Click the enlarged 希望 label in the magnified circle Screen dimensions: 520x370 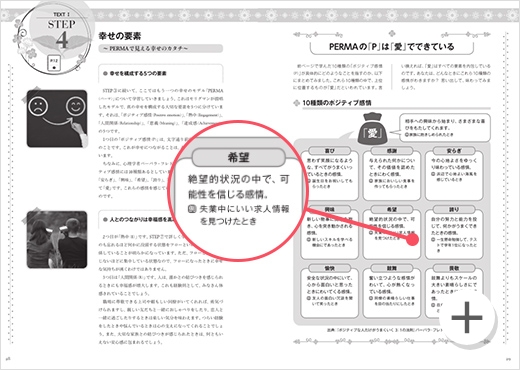pyautogui.click(x=239, y=157)
